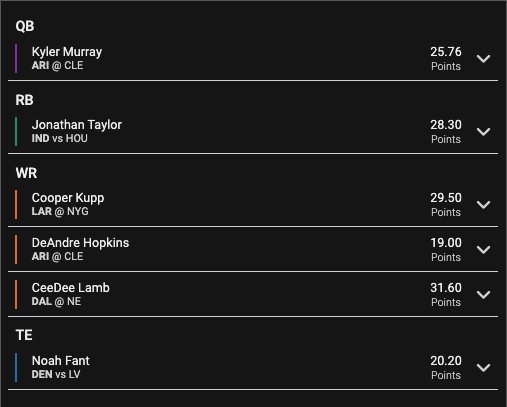Screen dimensions: 507x407
Task: Open Jonathan Taylor player name
Action: click(x=77, y=125)
